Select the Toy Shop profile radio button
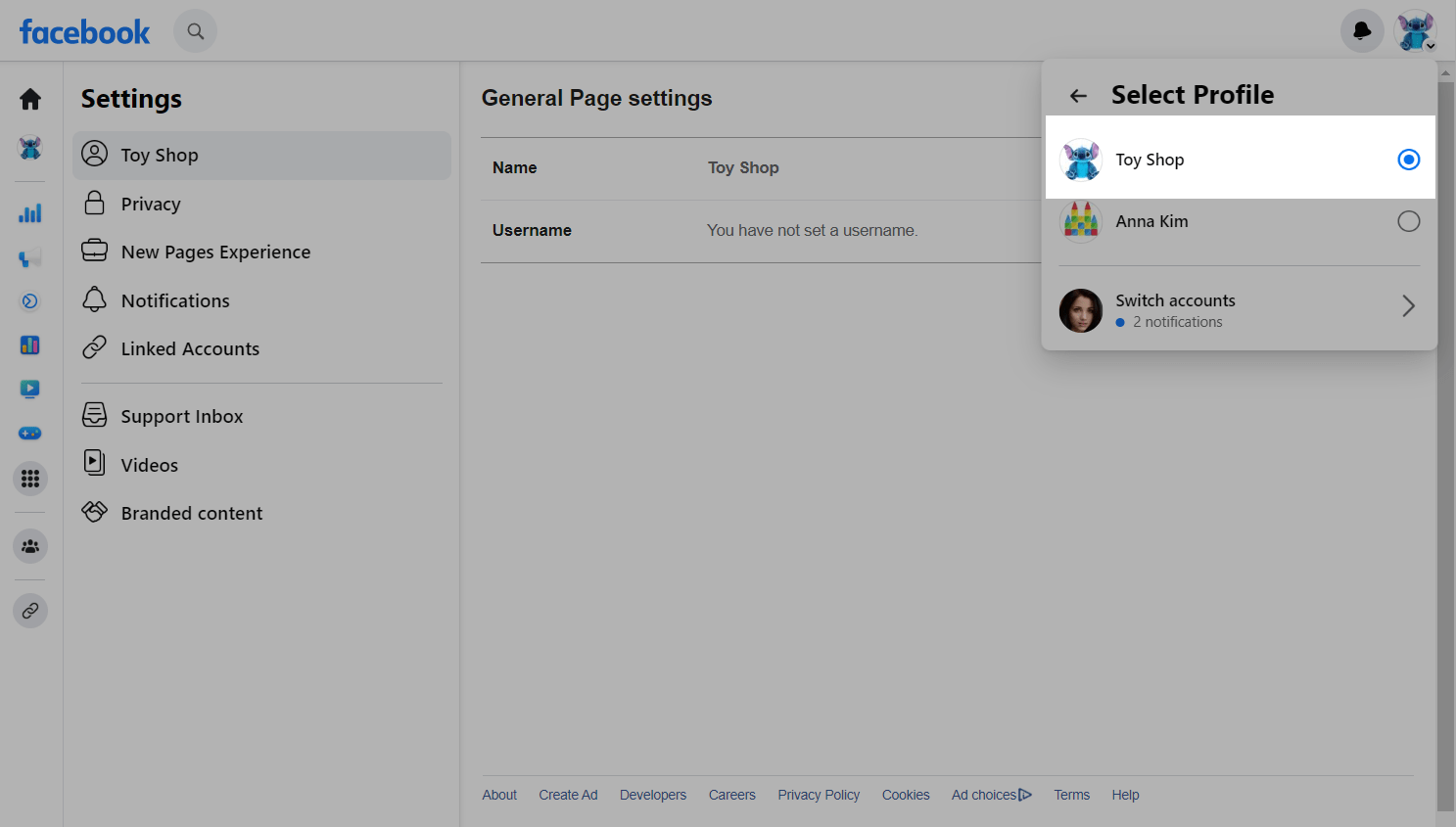The image size is (1456, 827). point(1408,160)
